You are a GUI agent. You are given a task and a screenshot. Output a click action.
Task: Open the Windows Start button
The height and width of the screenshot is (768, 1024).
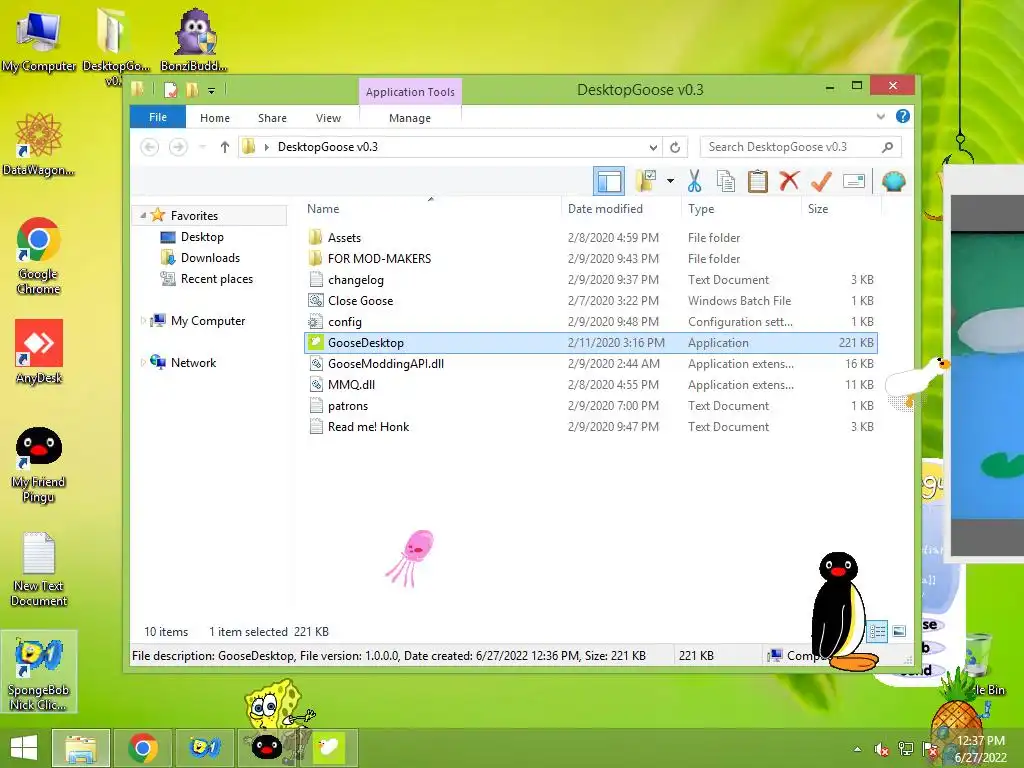[x=24, y=747]
